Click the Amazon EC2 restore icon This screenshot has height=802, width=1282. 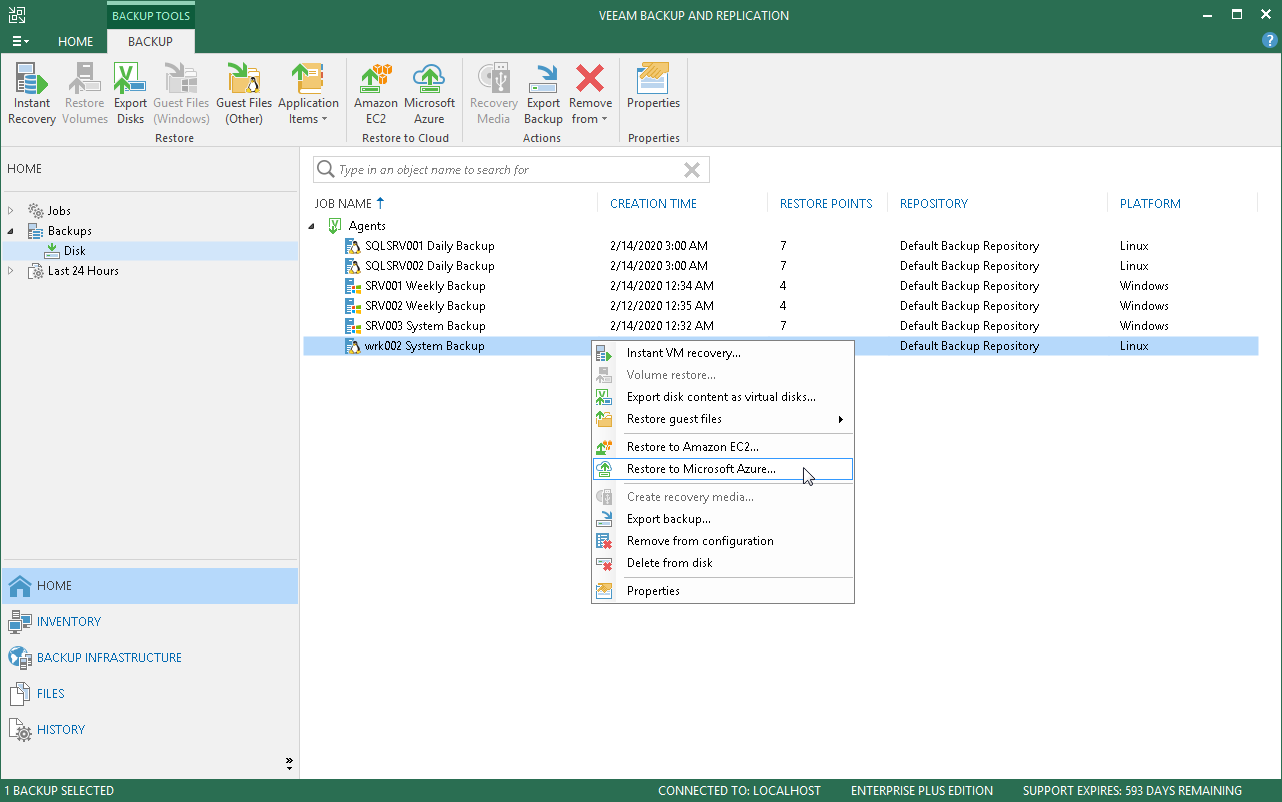(x=376, y=94)
